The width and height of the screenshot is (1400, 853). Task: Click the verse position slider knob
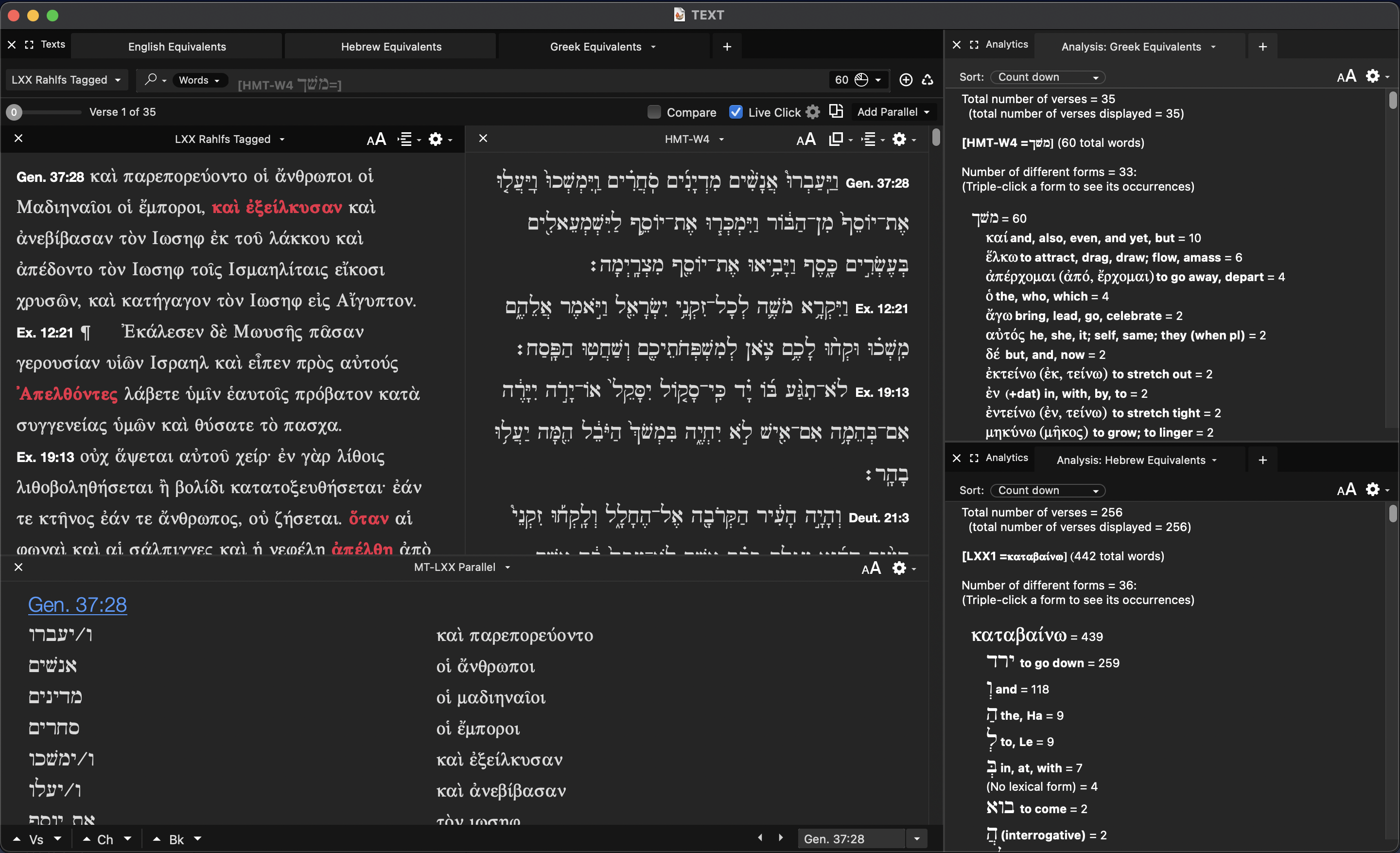(x=14, y=112)
